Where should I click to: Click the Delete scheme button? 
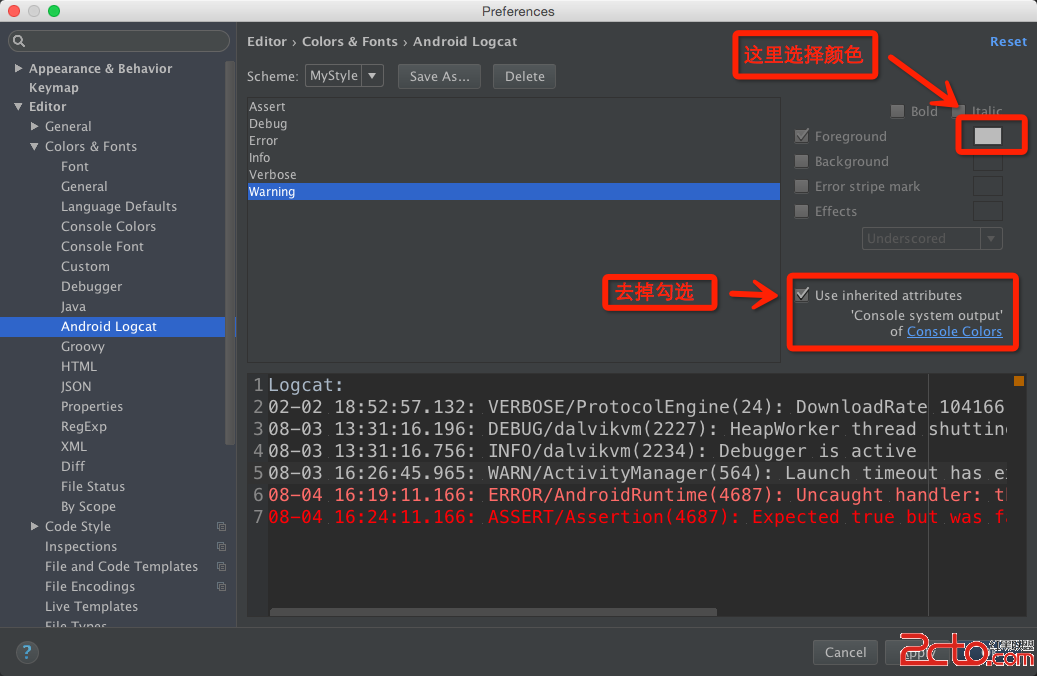tap(524, 76)
